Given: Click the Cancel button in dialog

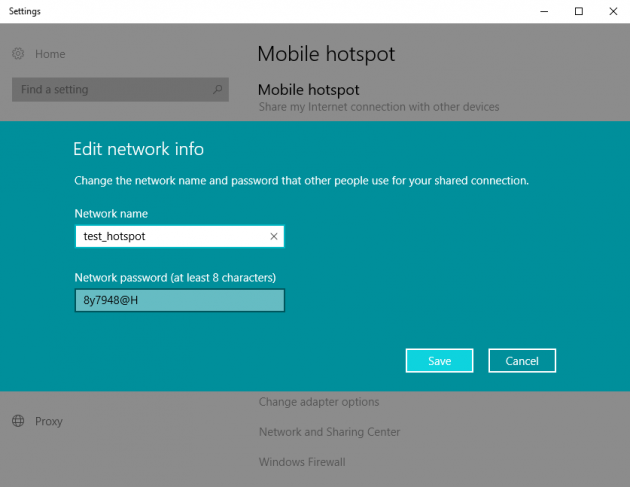Looking at the screenshot, I should [522, 360].
